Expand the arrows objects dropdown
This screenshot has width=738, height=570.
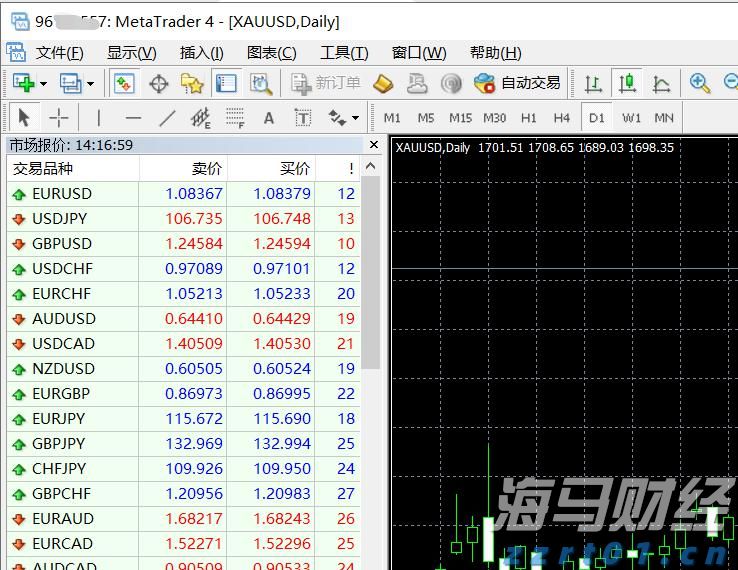[x=355, y=118]
